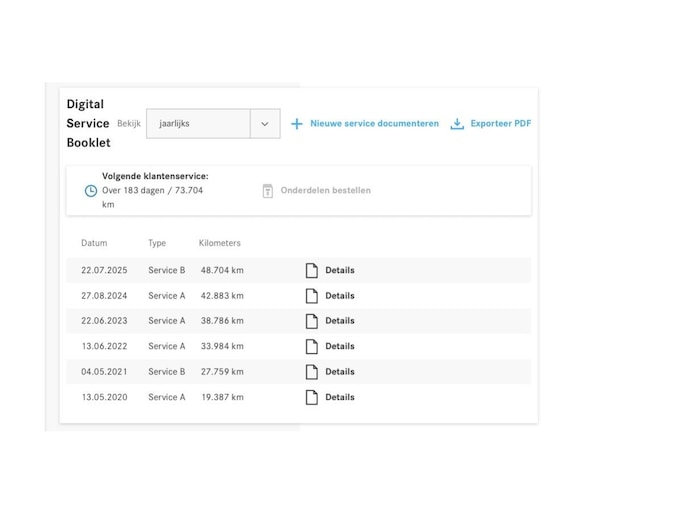Click the download icon beside Exporteer PDF
The height and width of the screenshot is (513, 685).
coord(457,124)
